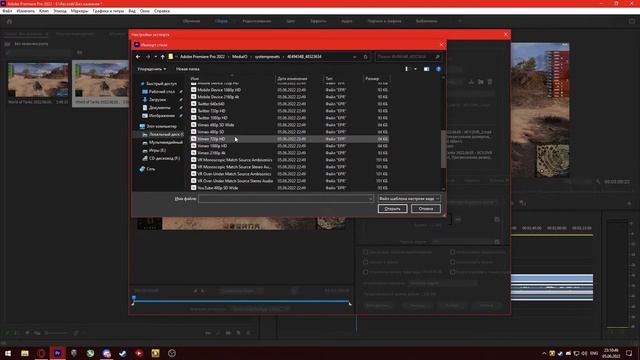Go back in the import dialog
The image size is (640, 360).
tap(138, 57)
